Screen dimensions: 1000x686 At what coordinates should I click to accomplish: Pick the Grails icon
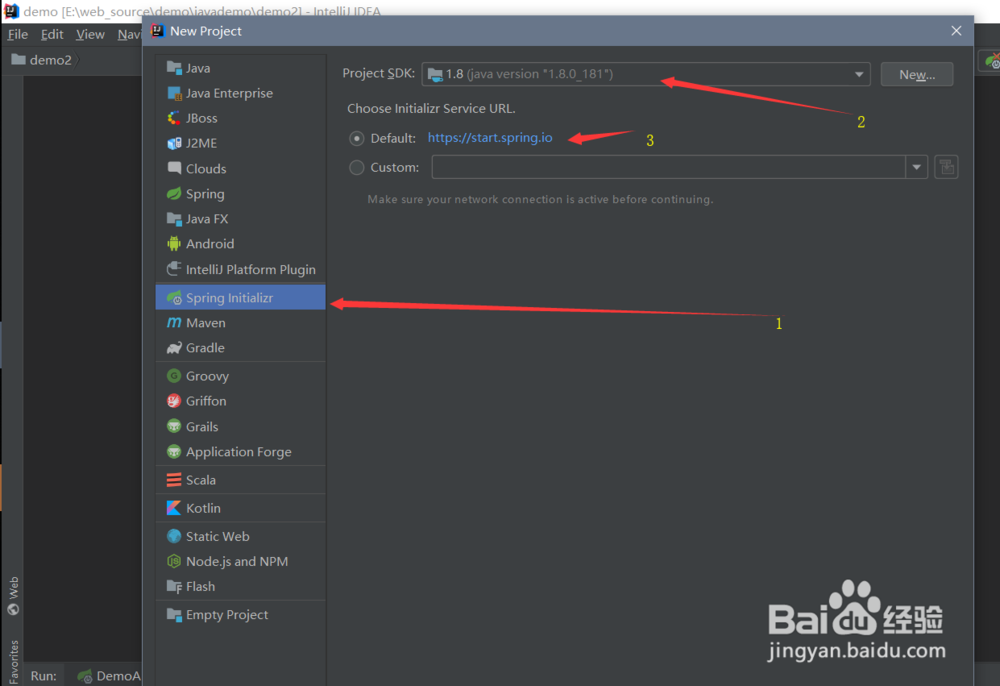tap(173, 427)
